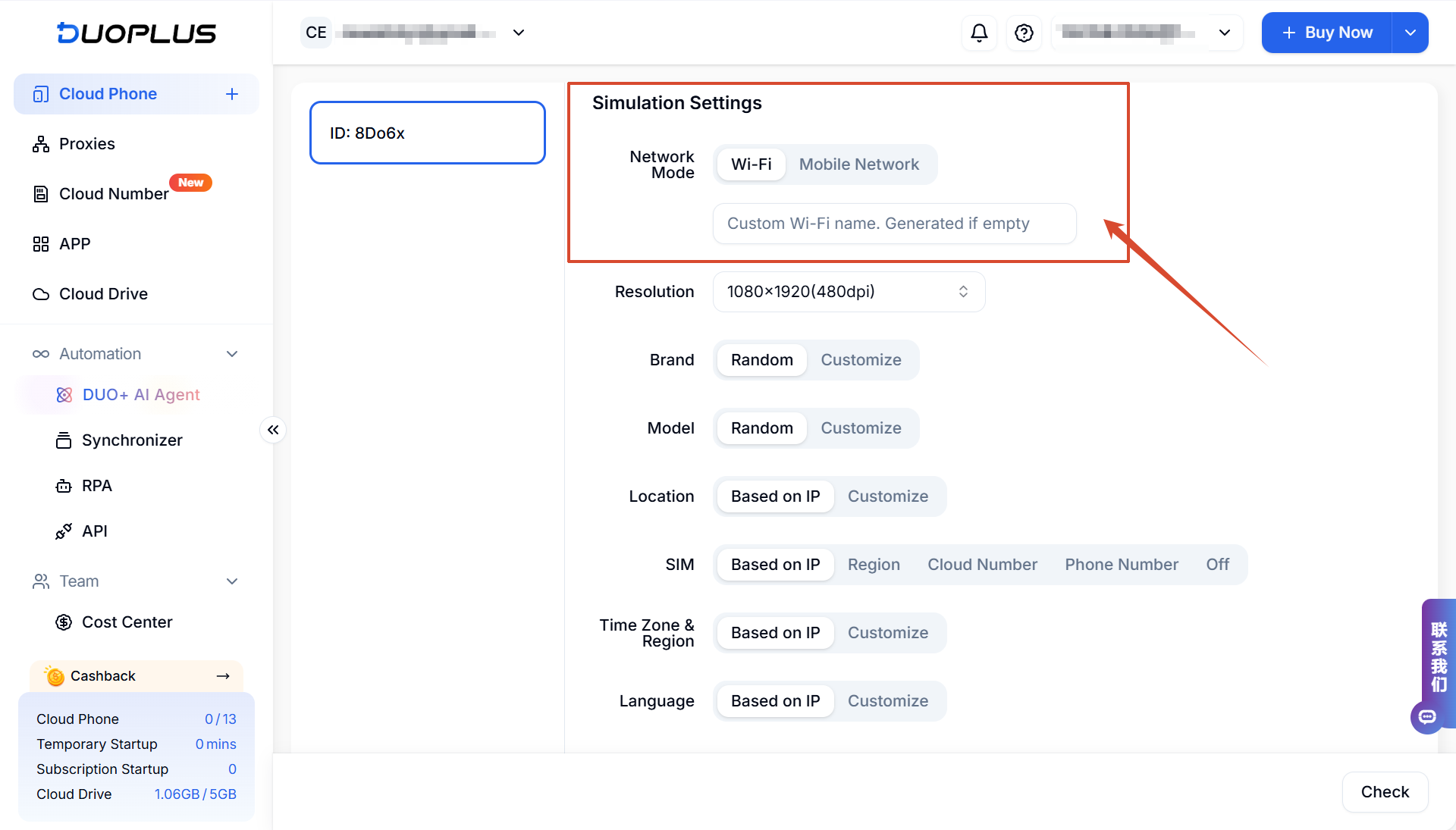Open the notifications bell
The height and width of the screenshot is (830, 1456).
(979, 33)
